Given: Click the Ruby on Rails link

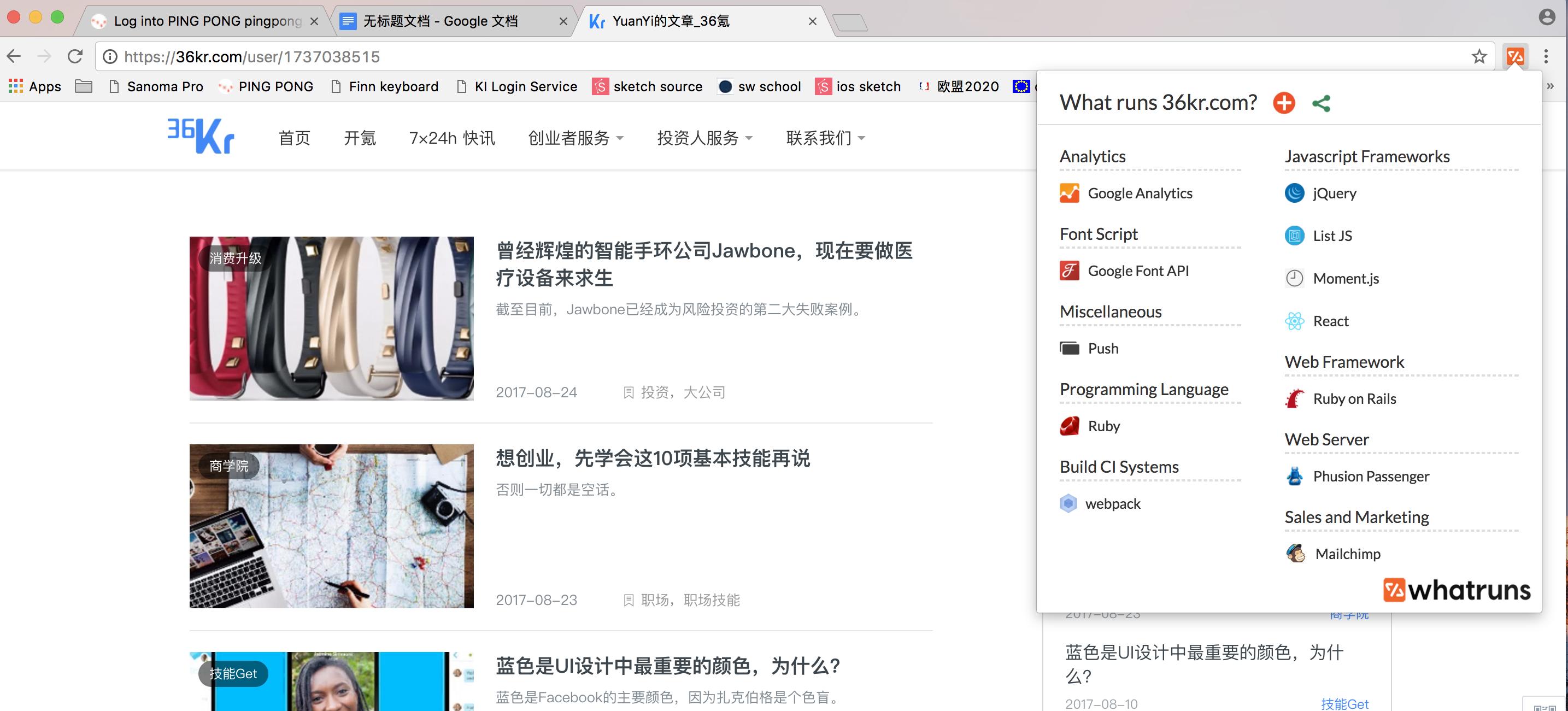Looking at the screenshot, I should (x=1354, y=399).
